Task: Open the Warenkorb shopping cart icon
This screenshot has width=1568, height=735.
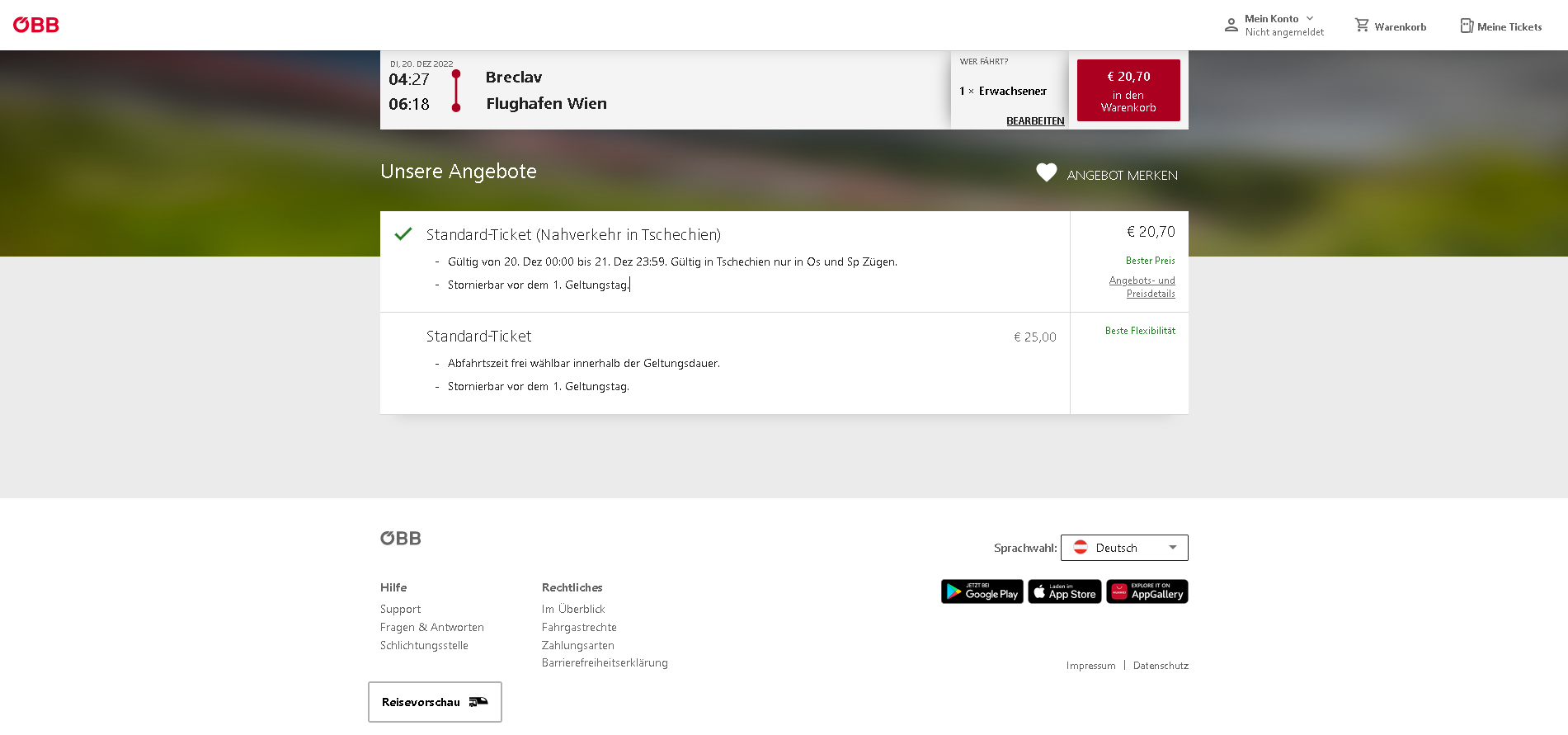Action: click(x=1362, y=26)
